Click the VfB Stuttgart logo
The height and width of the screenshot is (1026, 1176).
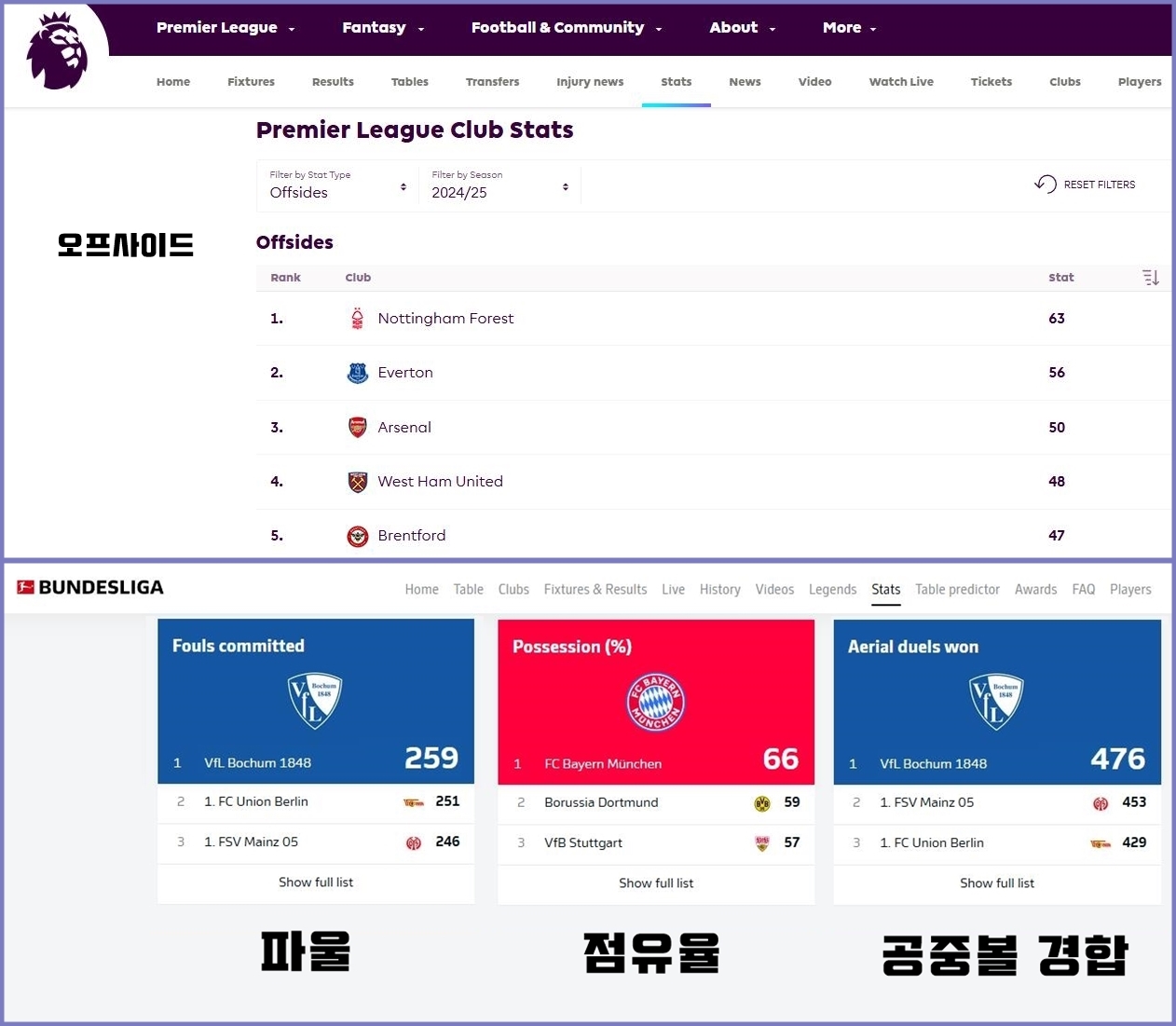762,843
